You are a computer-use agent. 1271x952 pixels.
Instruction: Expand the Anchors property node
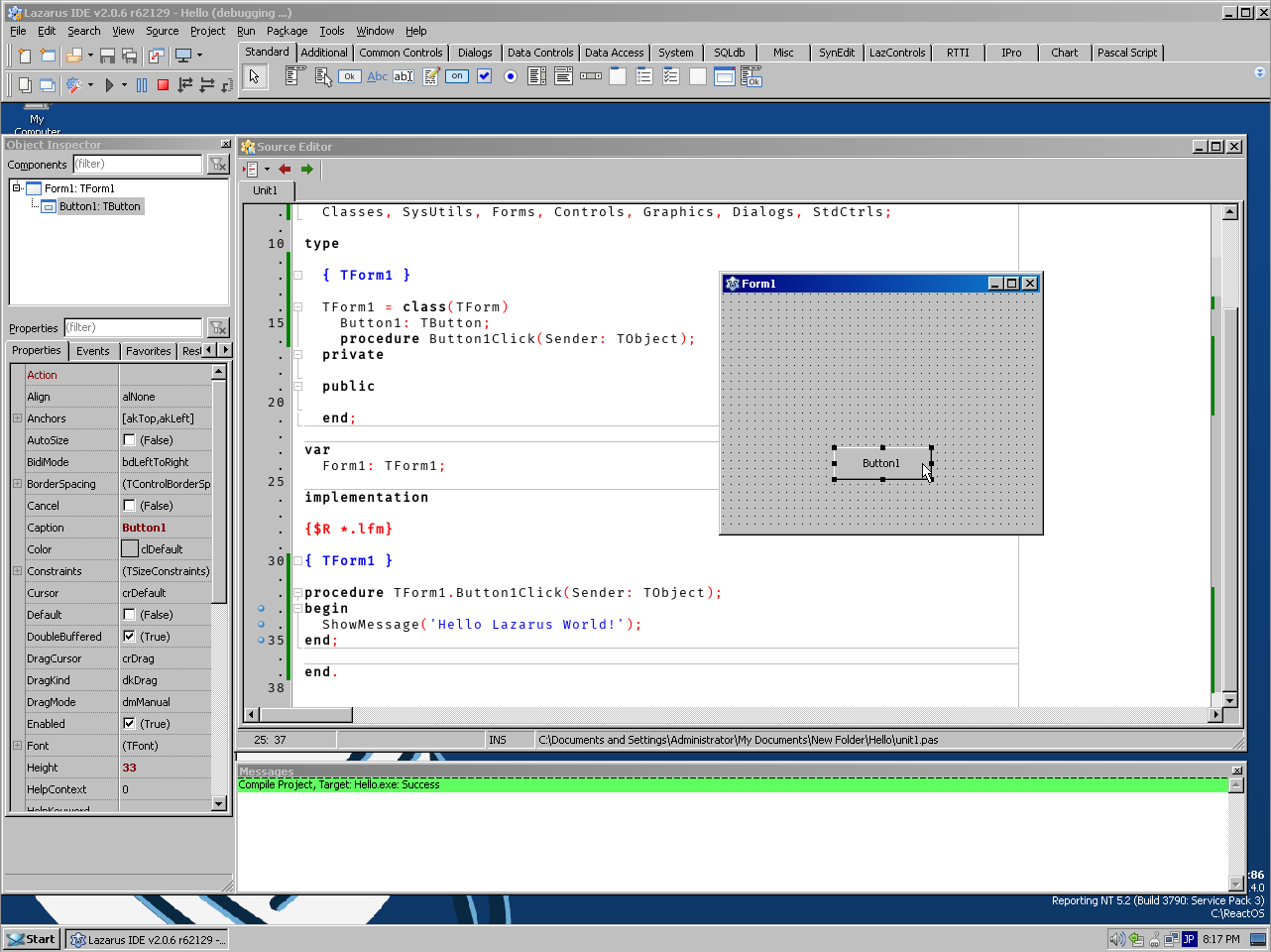point(17,418)
